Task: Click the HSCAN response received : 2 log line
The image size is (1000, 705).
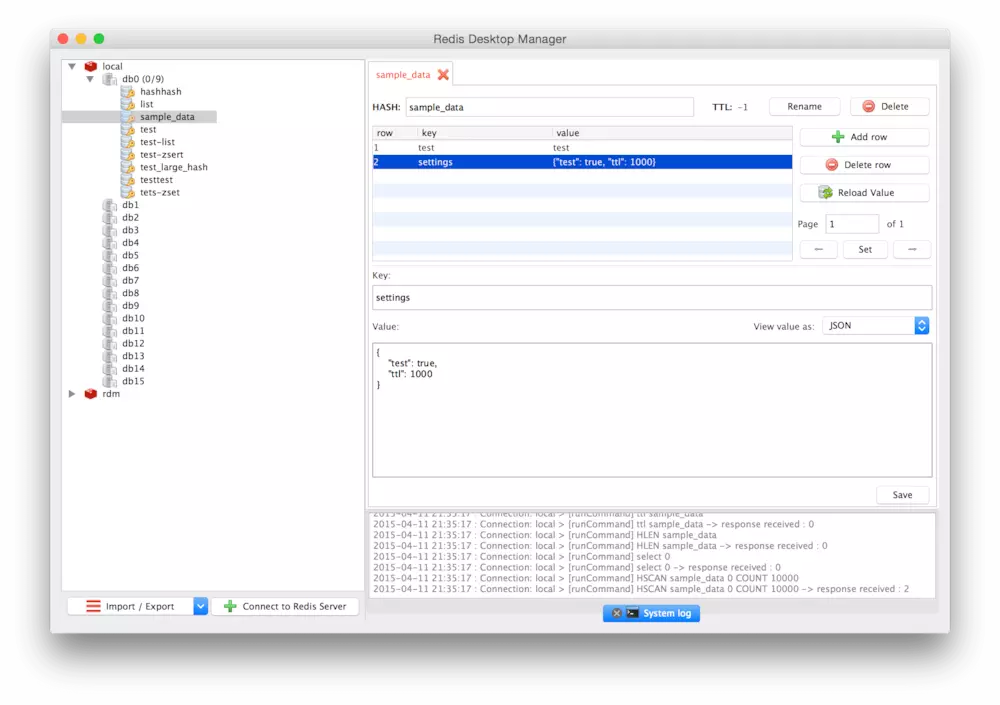Action: (641, 589)
